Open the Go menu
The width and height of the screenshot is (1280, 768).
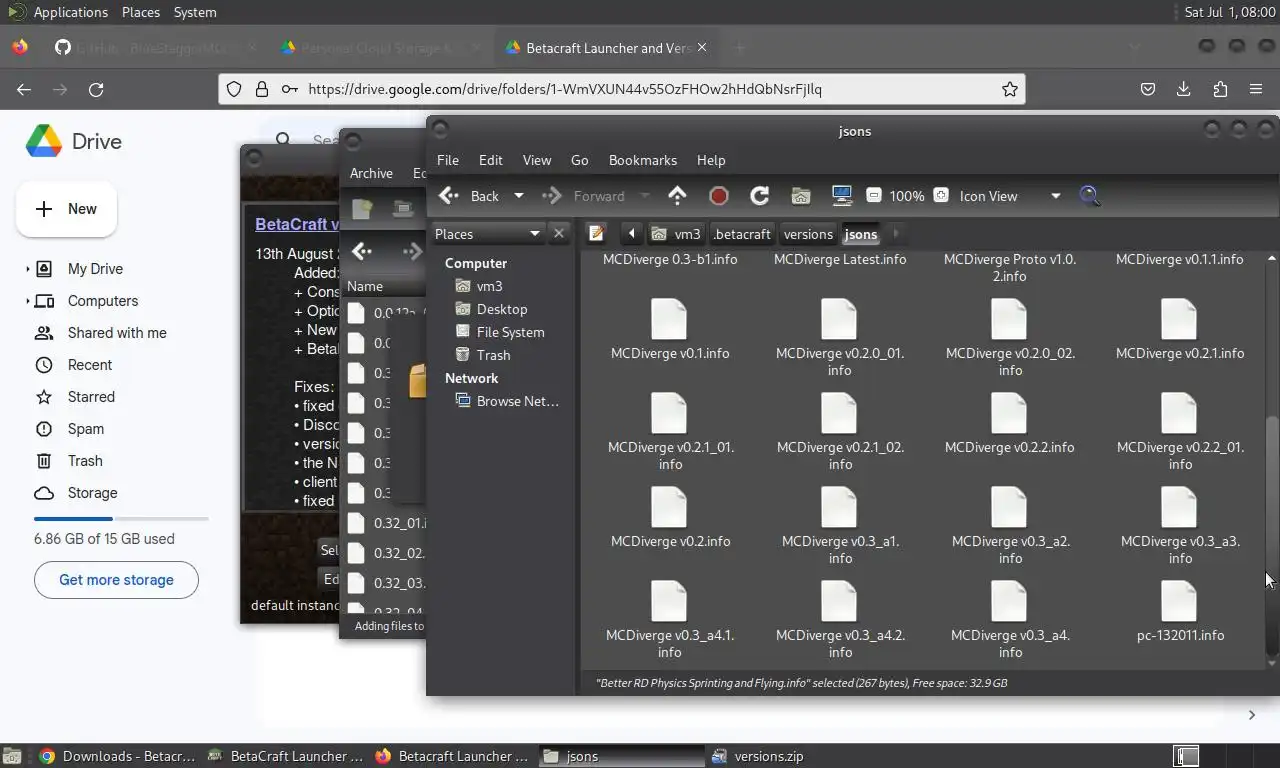[579, 160]
